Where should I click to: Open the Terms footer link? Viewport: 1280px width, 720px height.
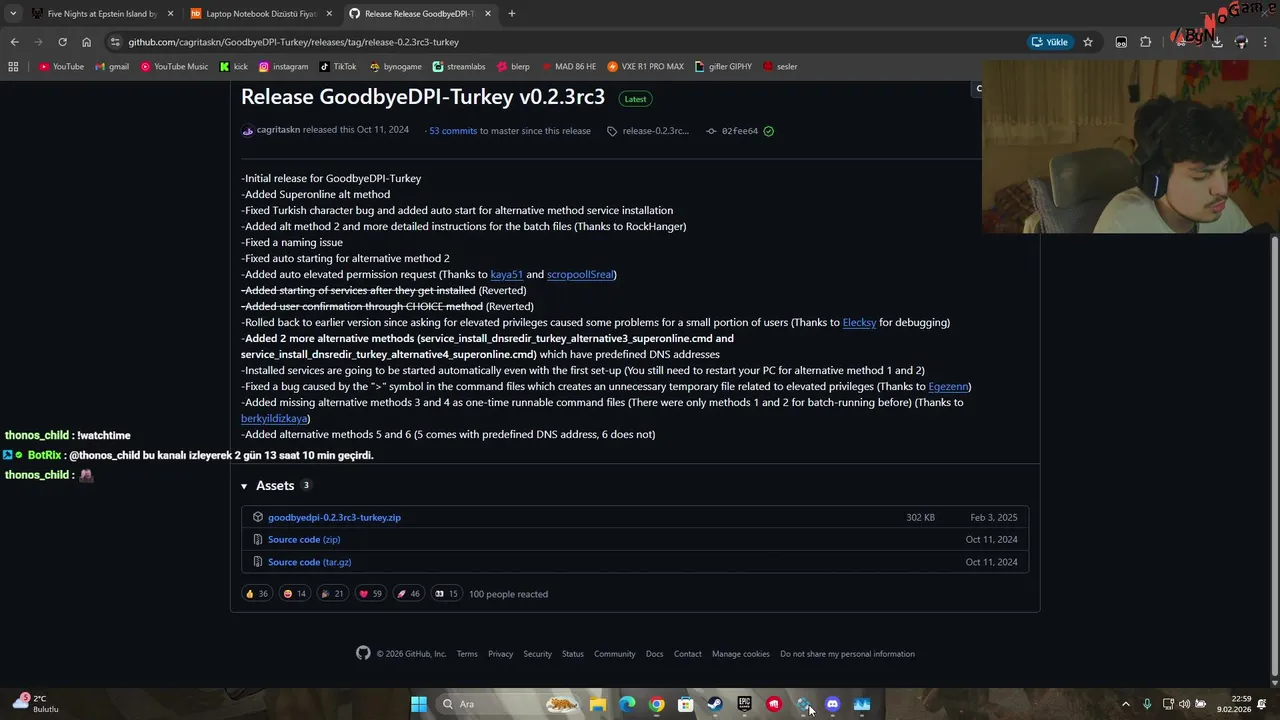[x=467, y=654]
